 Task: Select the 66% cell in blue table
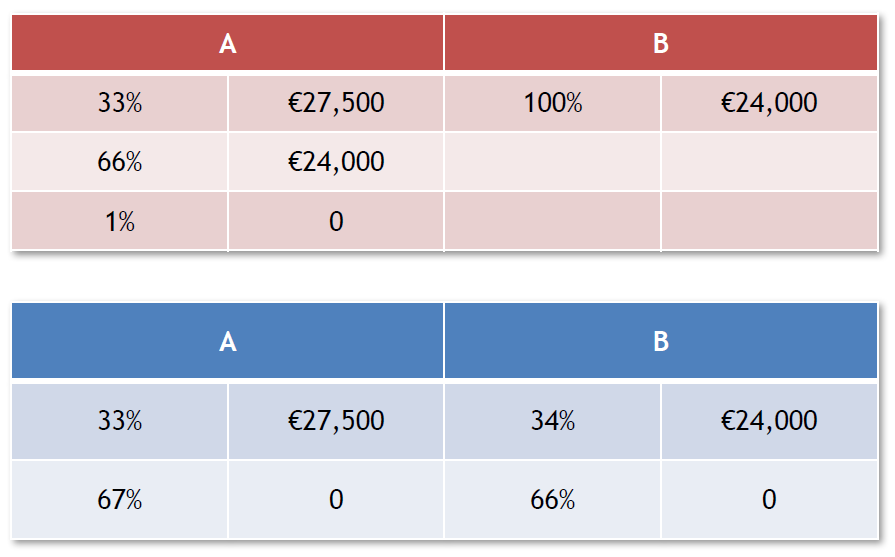(553, 500)
